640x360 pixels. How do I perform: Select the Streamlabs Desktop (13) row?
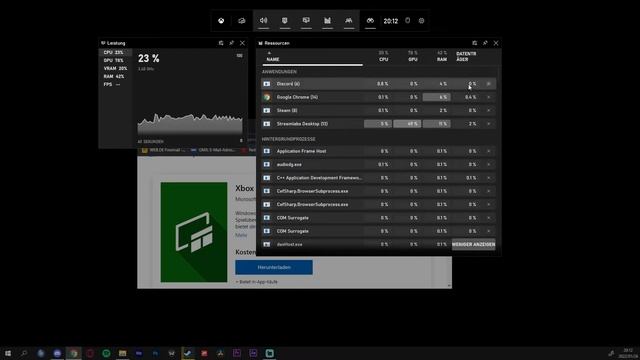378,124
